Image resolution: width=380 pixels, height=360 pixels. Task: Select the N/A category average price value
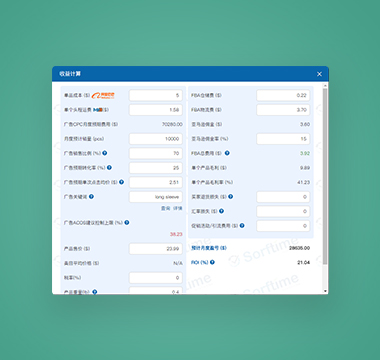point(178,263)
